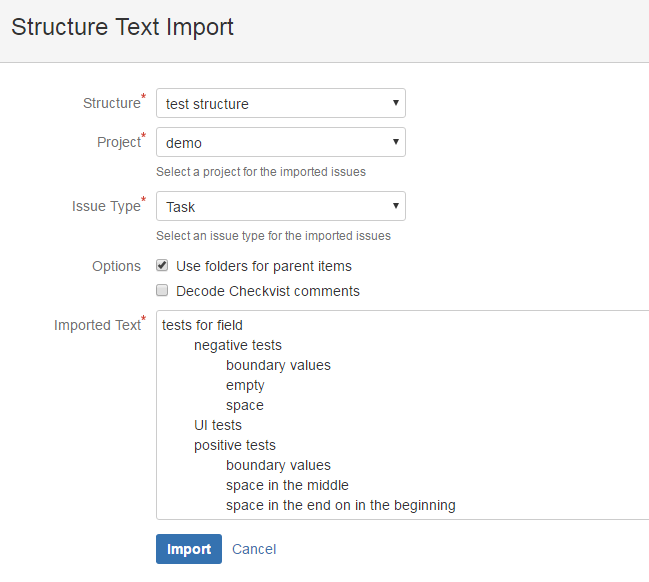Open the Structure dropdown showing test structure
The width and height of the screenshot is (649, 582).
pyautogui.click(x=280, y=104)
